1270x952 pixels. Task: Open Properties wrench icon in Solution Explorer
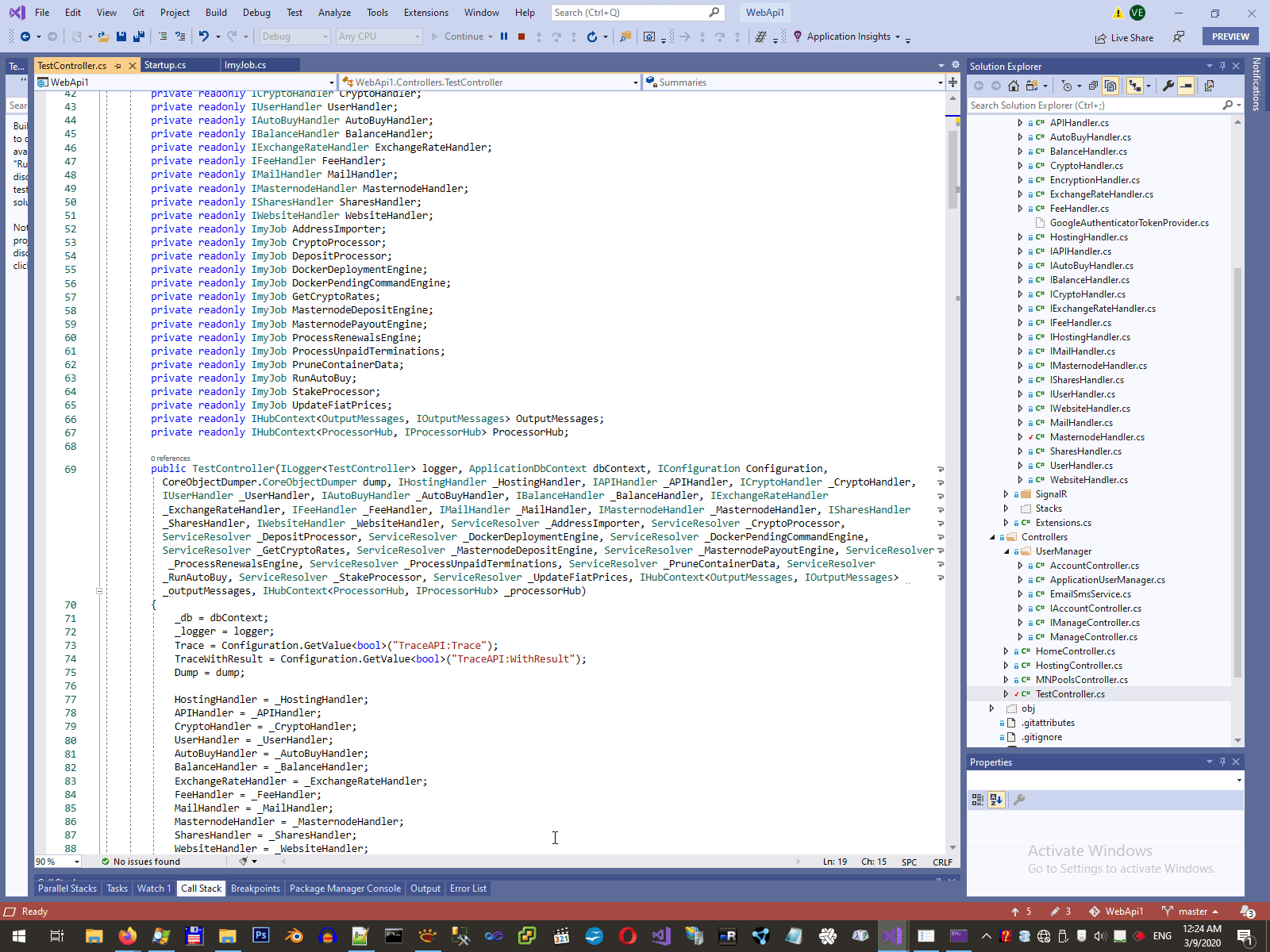point(1168,86)
